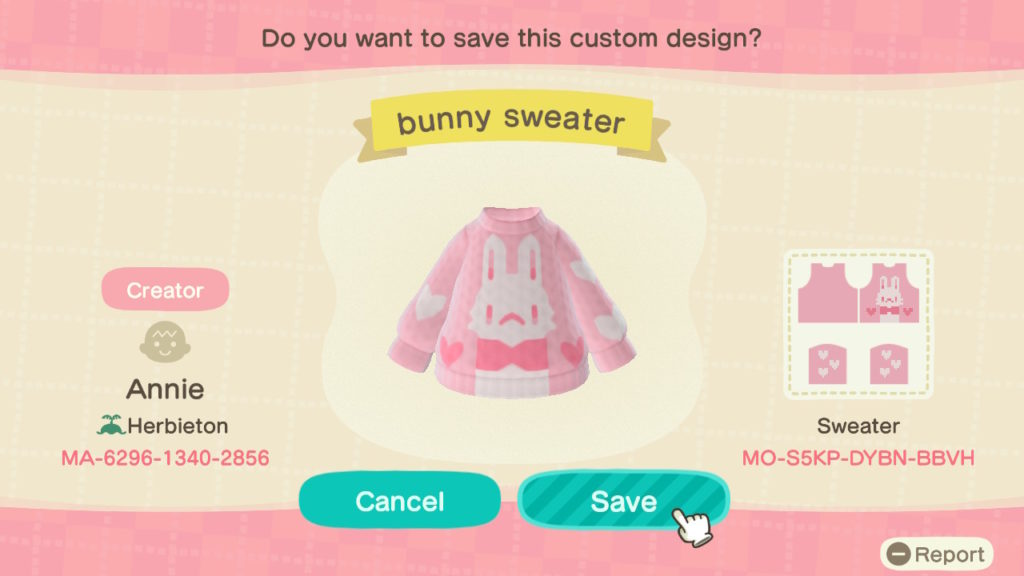Click the Cancel button
Image resolution: width=1024 pixels, height=576 pixels.
400,501
